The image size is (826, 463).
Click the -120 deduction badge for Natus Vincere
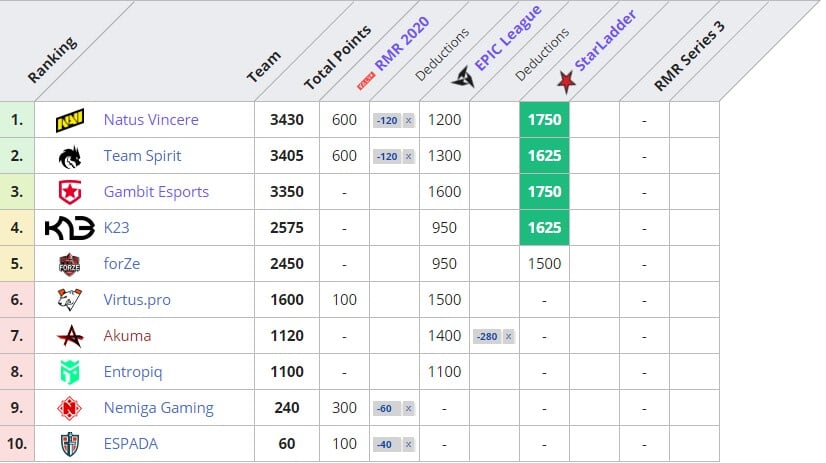[x=387, y=121]
